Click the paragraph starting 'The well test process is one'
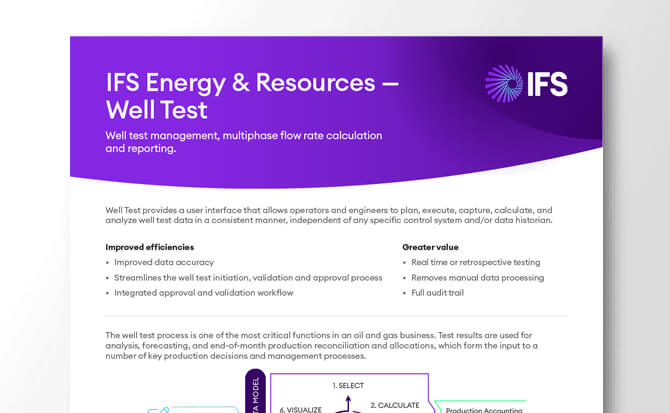The image size is (670, 413). pyautogui.click(x=321, y=346)
